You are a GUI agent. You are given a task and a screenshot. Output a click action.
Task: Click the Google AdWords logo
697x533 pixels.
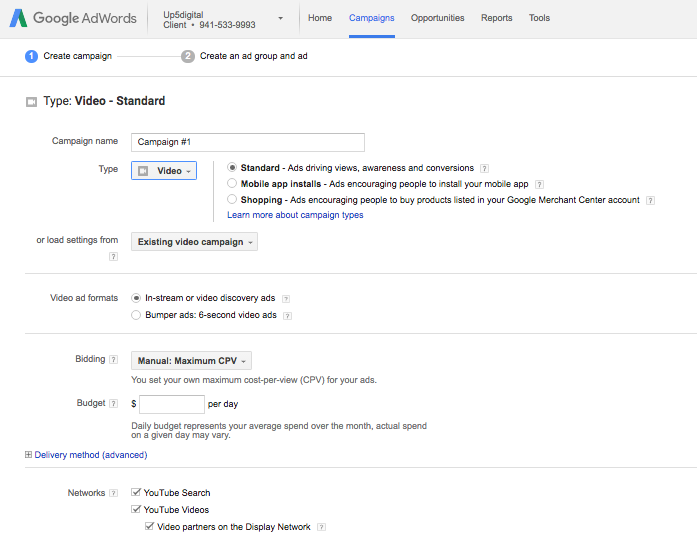click(x=73, y=18)
